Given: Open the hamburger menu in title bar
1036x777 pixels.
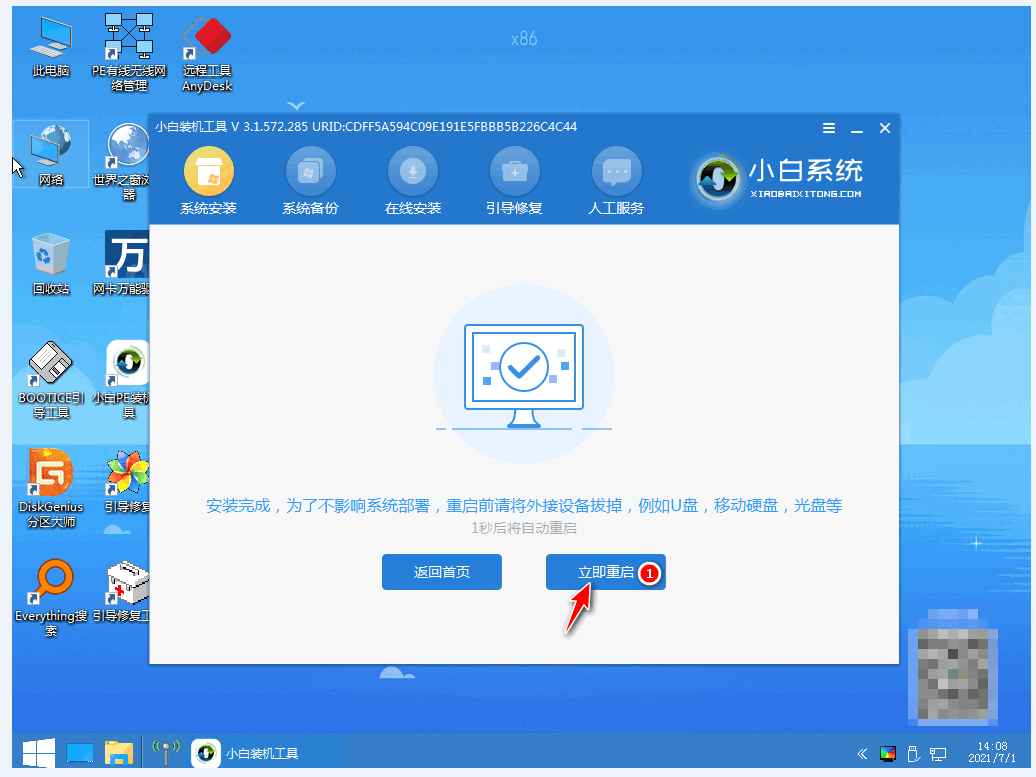Looking at the screenshot, I should point(829,128).
